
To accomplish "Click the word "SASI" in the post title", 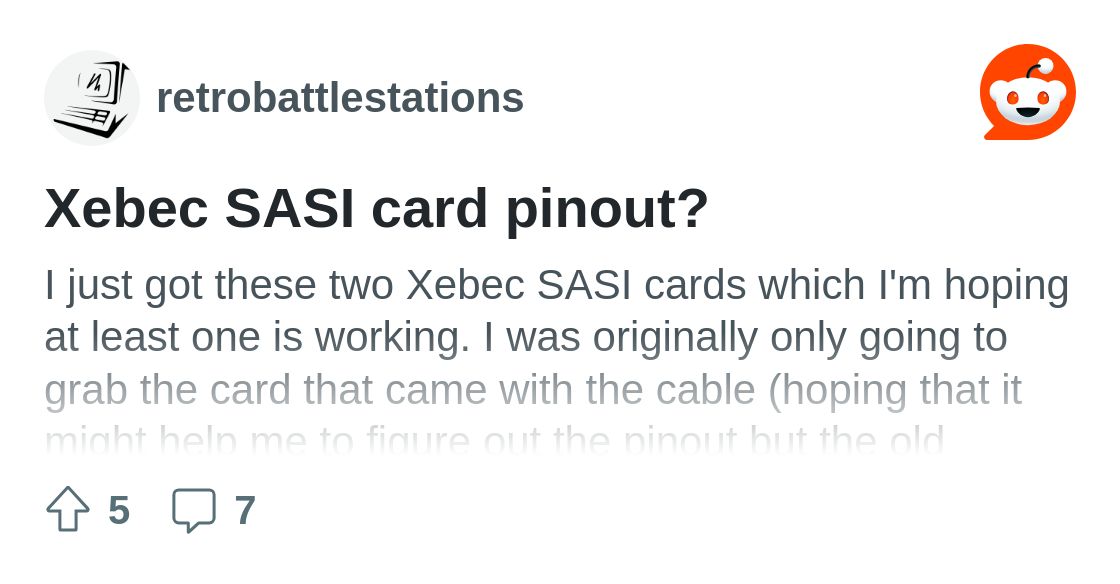I will pyautogui.click(x=290, y=208).
